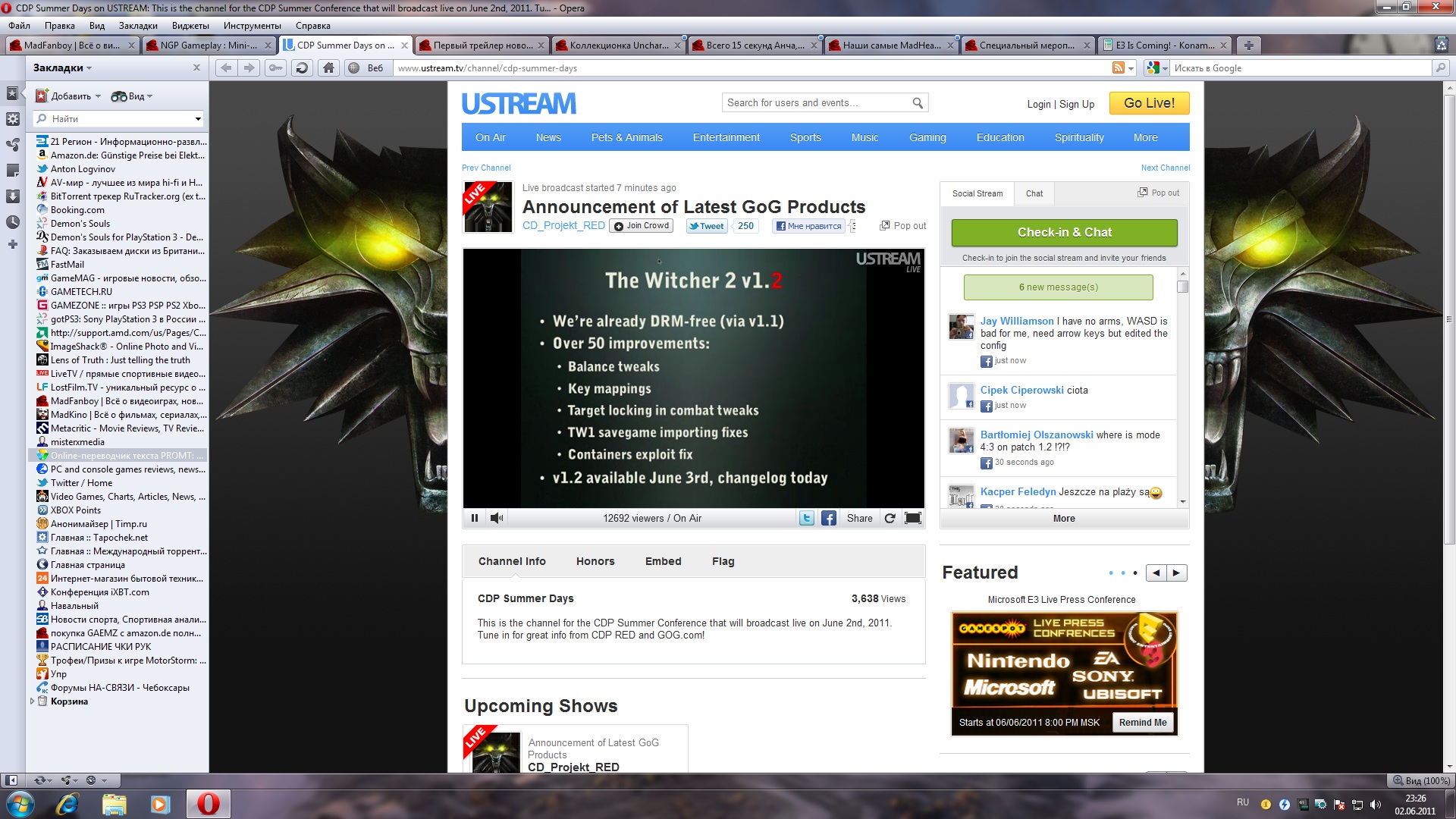Pause the live video stream
1456x819 pixels.
pos(475,518)
